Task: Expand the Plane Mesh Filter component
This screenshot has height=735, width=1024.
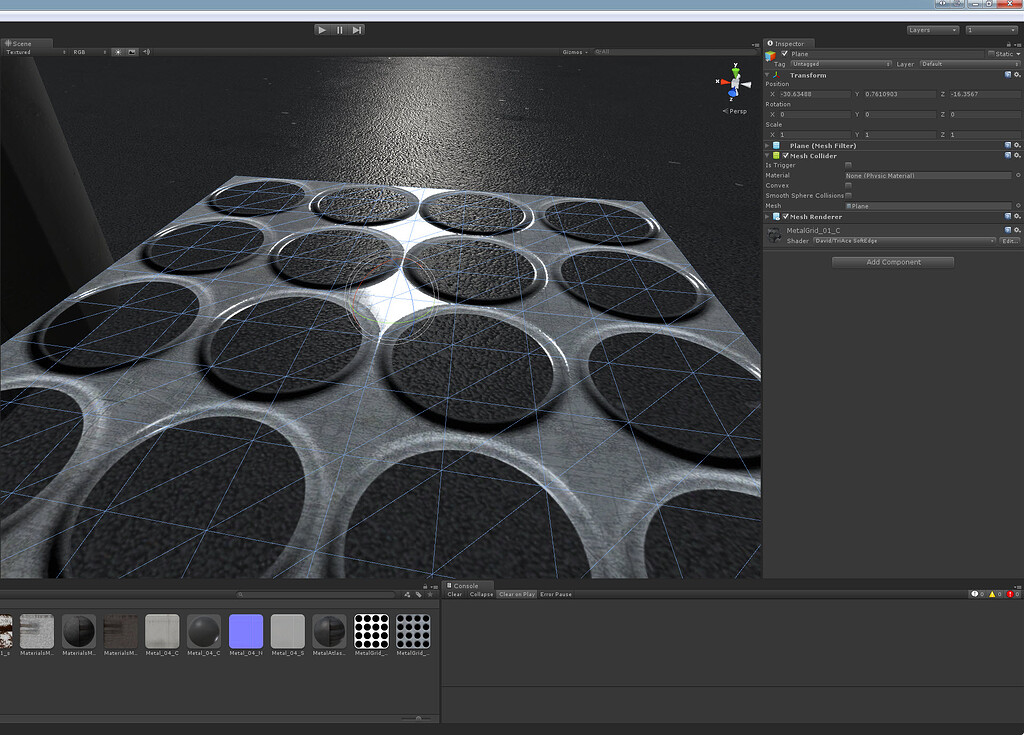Action: [x=766, y=145]
